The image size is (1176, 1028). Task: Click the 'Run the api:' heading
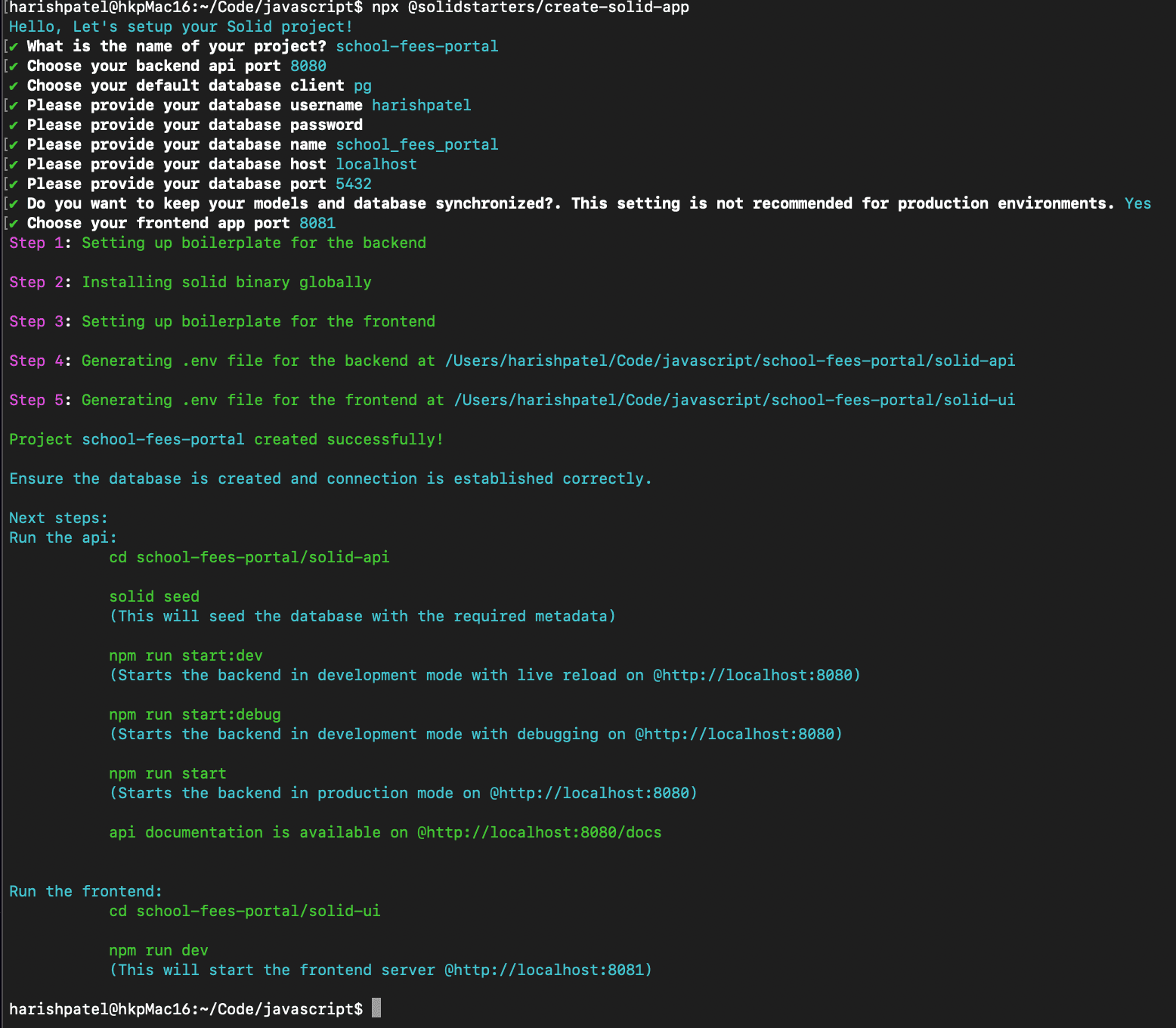[x=63, y=537]
